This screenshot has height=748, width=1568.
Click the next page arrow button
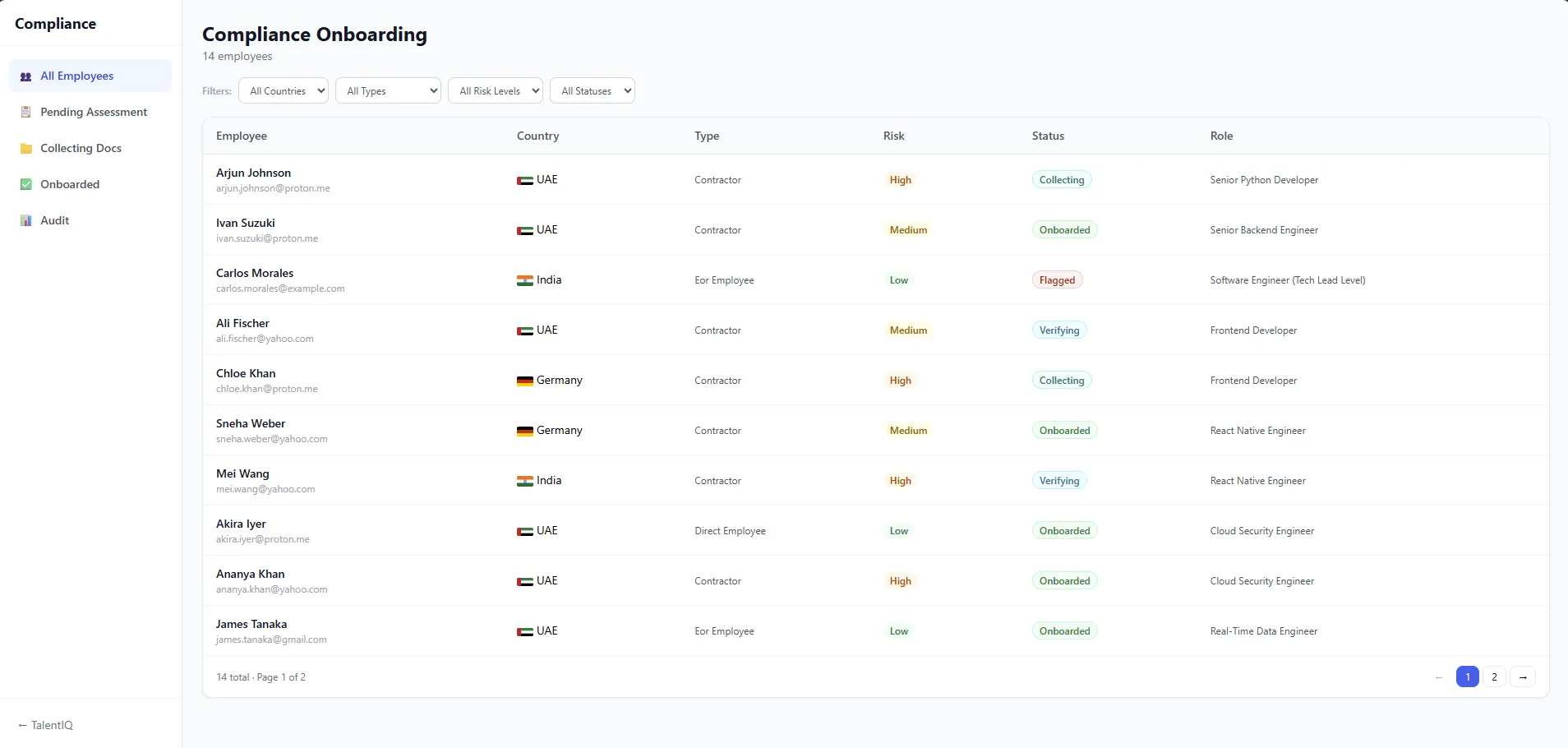(x=1523, y=676)
